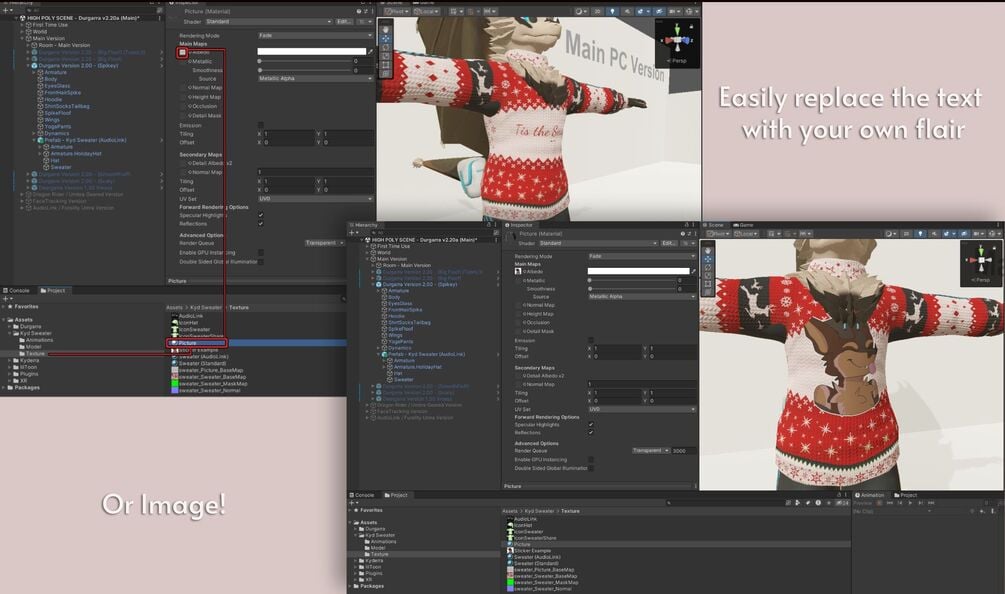
Task: Toggle Specular Highlights in dragon-image Inspector
Action: tap(591, 424)
